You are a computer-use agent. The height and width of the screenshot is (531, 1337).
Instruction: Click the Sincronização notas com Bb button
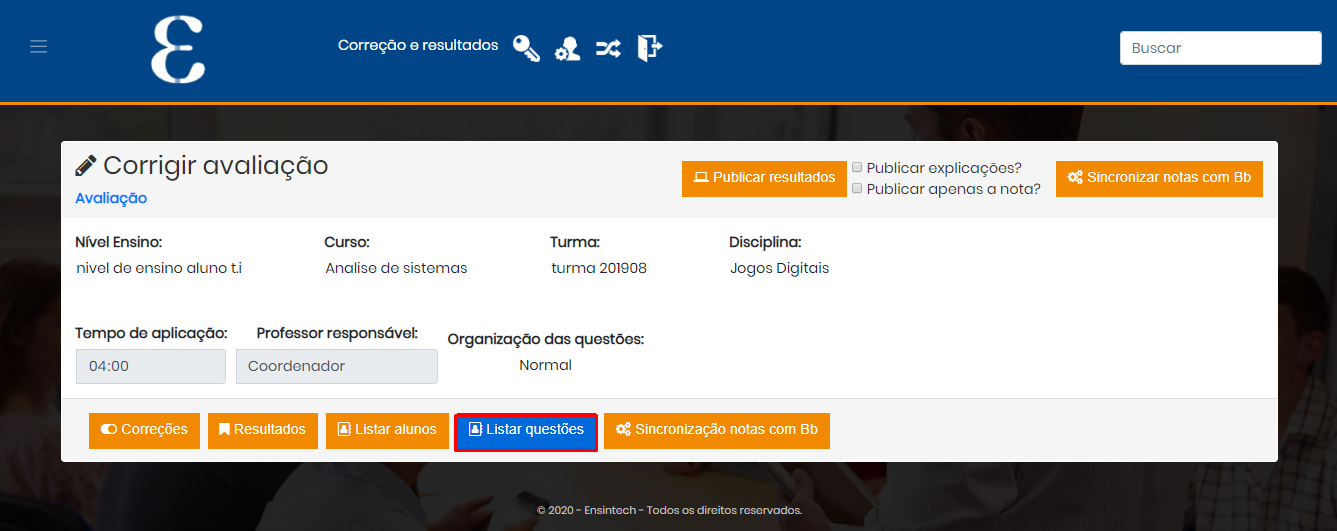(717, 430)
